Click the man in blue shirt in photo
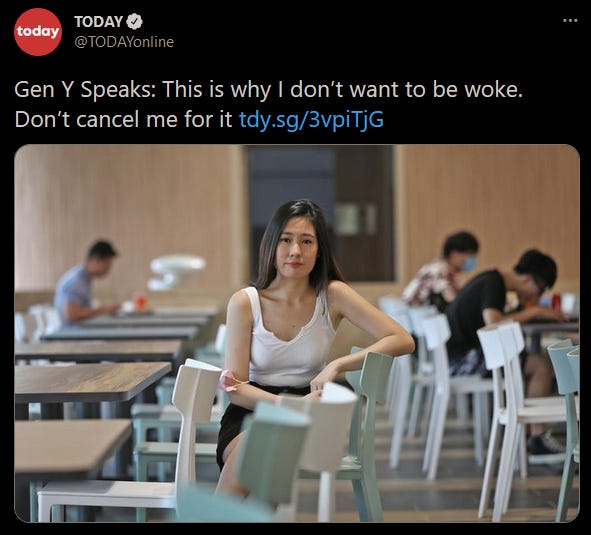The image size is (591, 535). pos(85,283)
